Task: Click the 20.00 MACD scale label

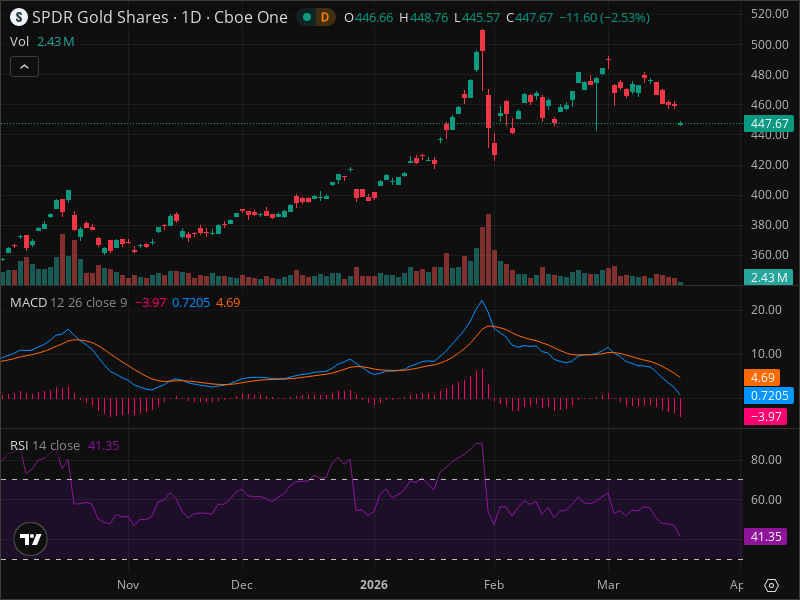Action: coord(766,310)
